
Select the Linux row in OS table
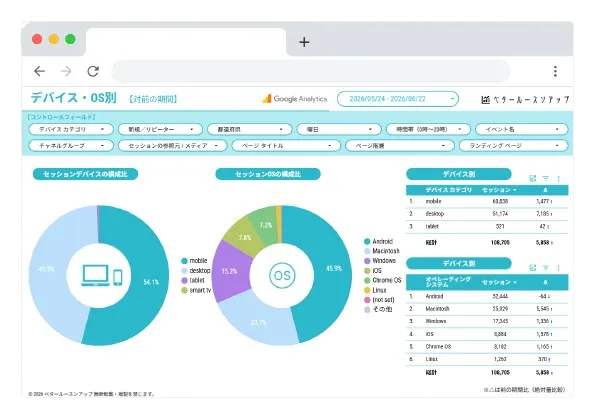[x=487, y=359]
